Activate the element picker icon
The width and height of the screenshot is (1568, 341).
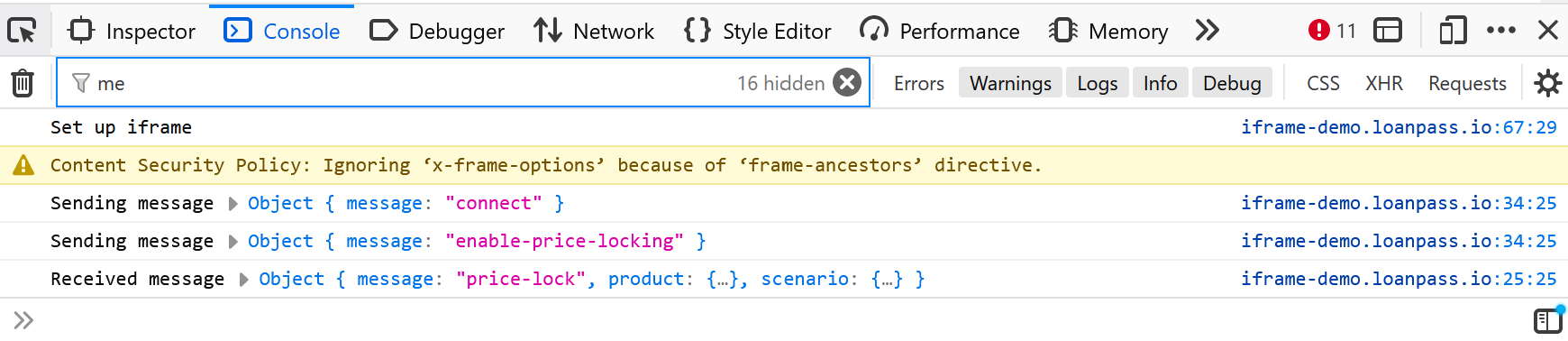[x=22, y=31]
